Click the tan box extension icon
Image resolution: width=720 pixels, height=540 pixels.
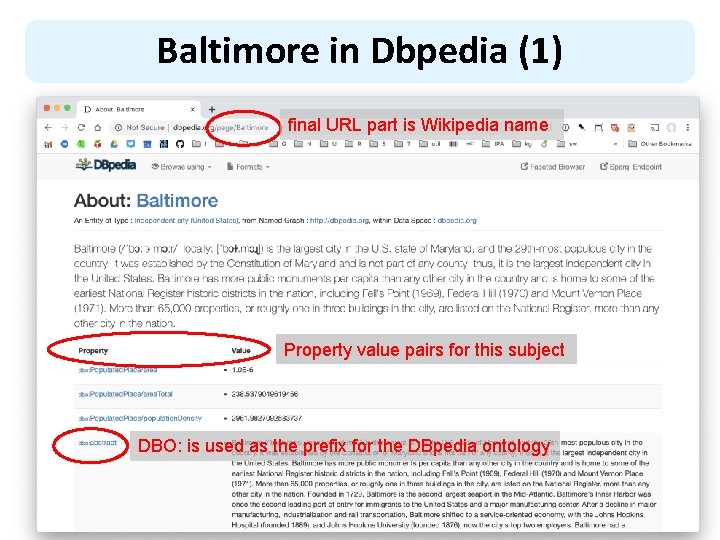point(631,127)
